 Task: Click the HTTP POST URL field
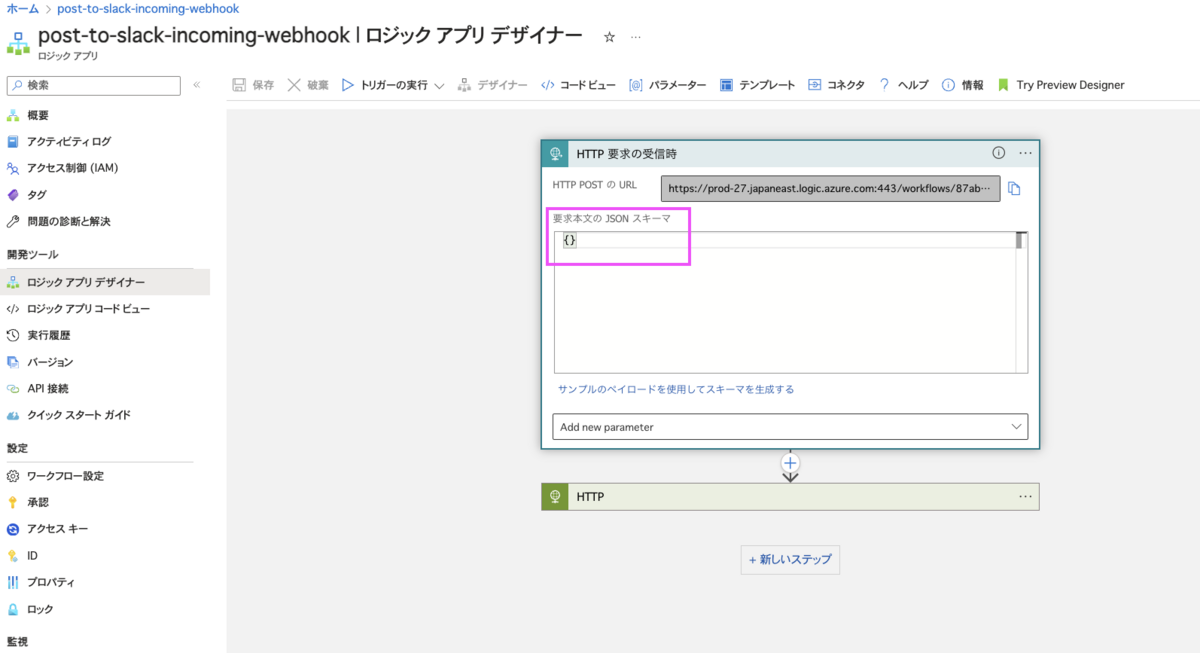[x=830, y=188]
